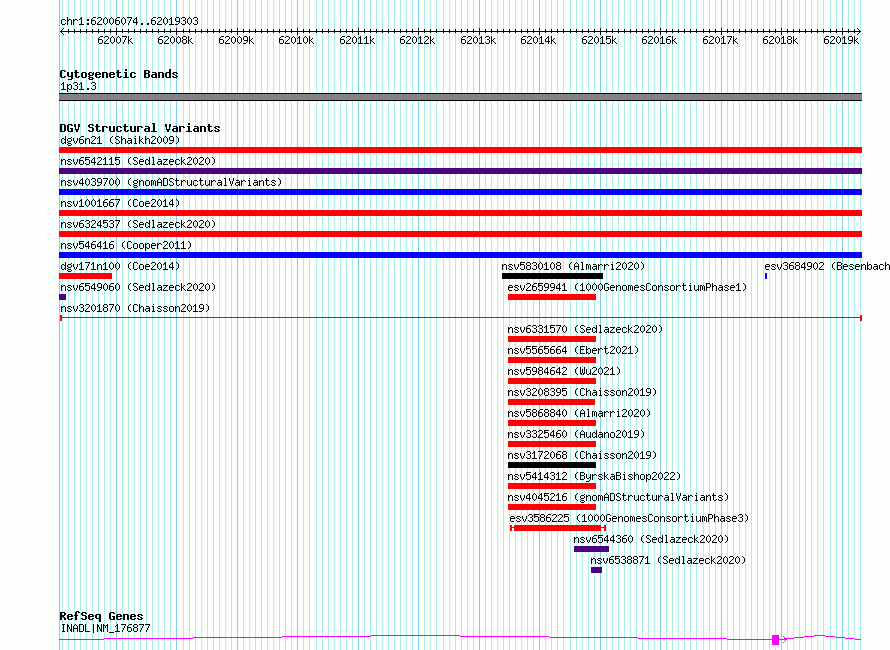
Task: Click the 62018k ruler tick label
Action: click(780, 40)
